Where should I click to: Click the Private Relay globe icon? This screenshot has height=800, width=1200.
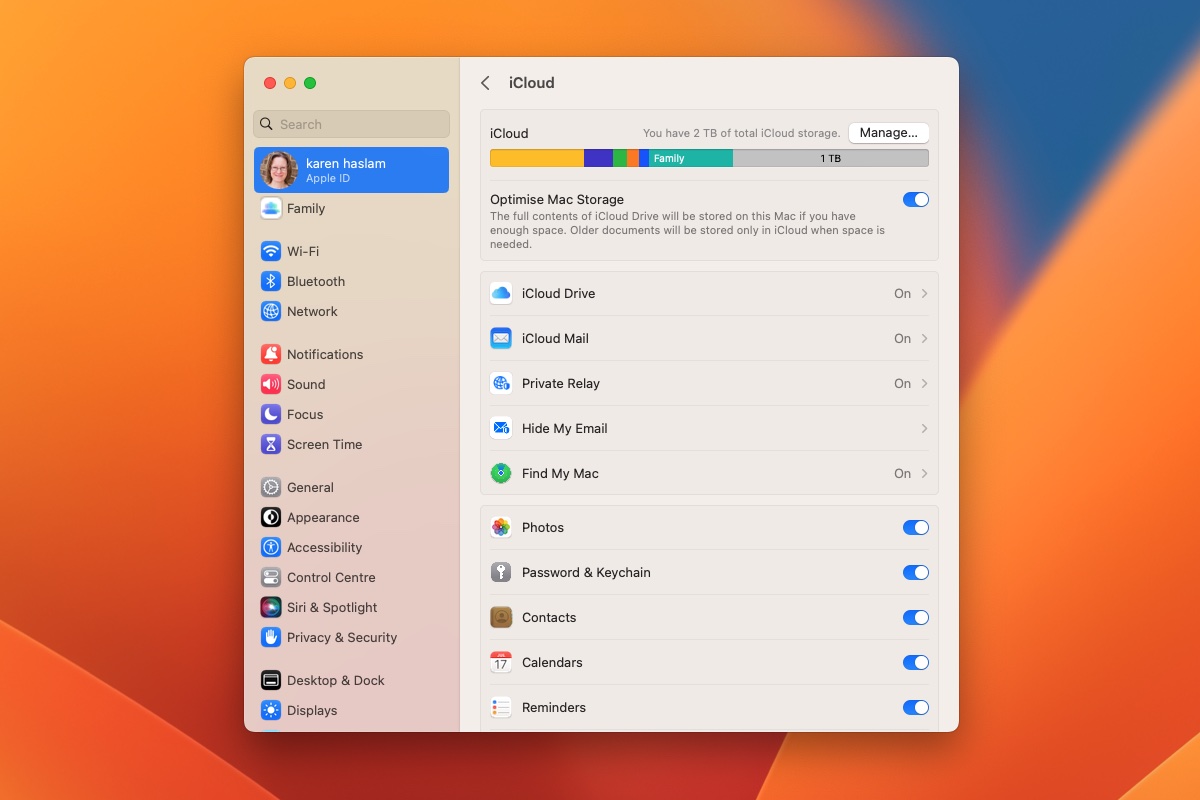501,383
